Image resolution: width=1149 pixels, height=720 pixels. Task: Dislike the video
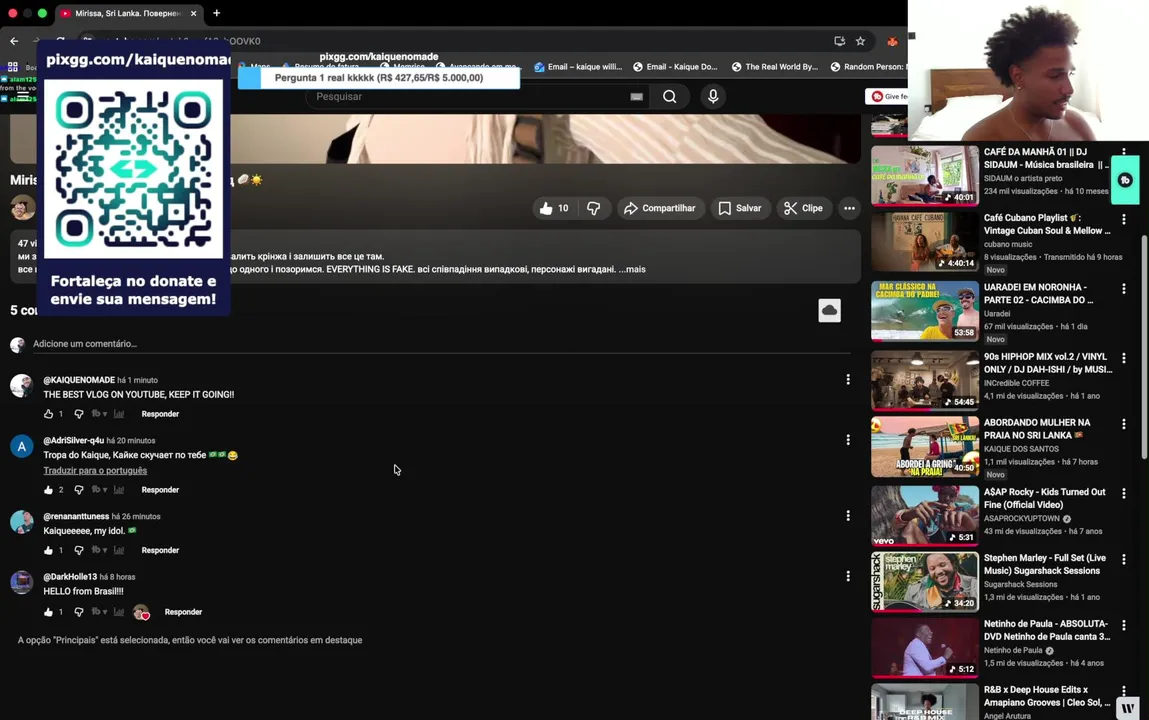click(594, 209)
